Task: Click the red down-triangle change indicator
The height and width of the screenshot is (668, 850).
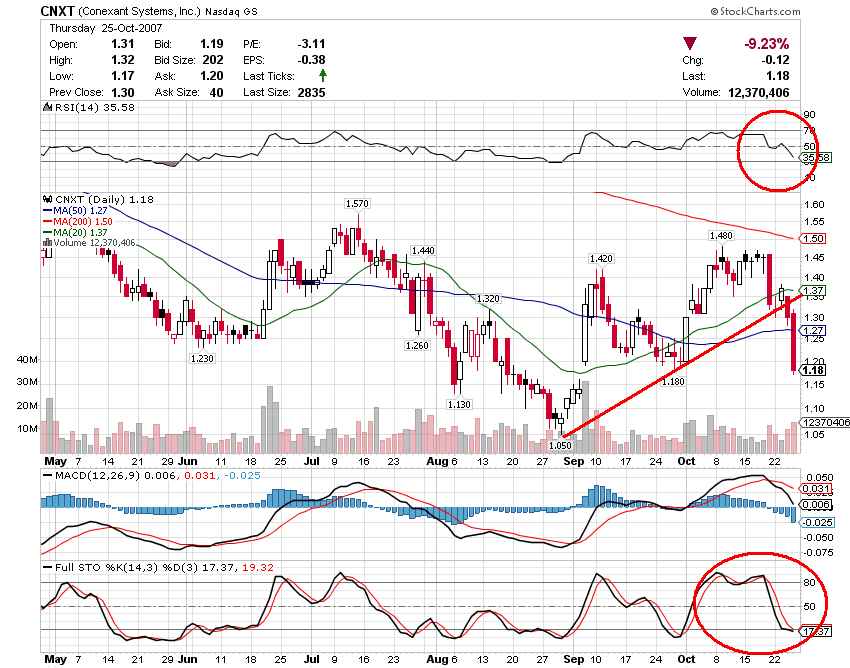Action: click(690, 43)
